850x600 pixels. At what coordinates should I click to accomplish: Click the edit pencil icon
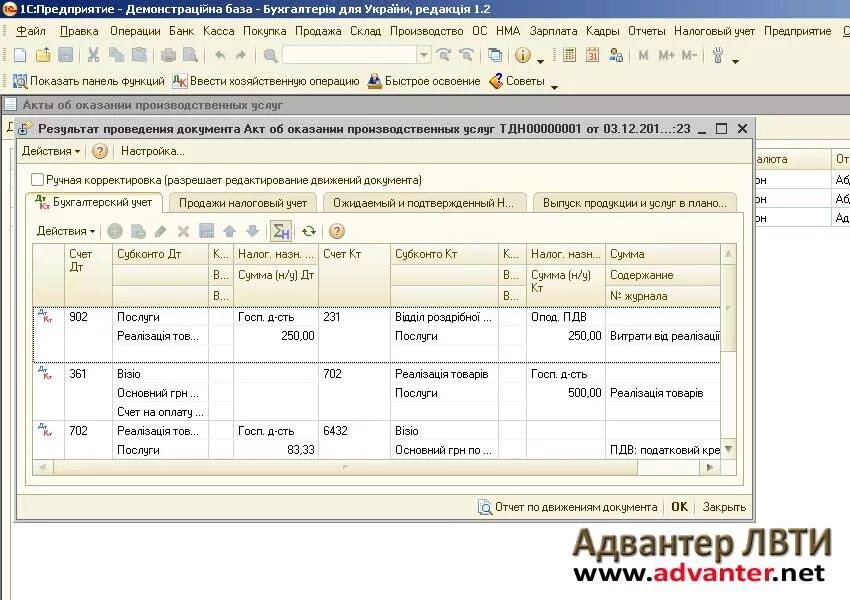coord(160,231)
